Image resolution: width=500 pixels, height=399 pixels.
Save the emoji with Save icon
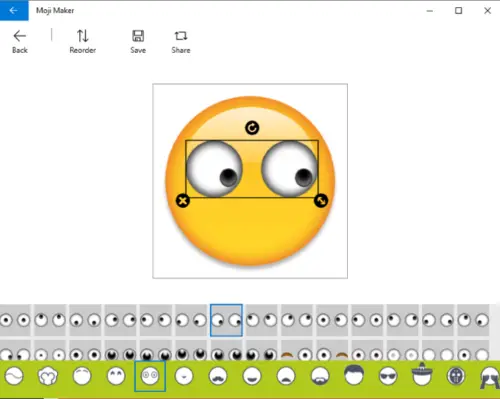coord(138,41)
